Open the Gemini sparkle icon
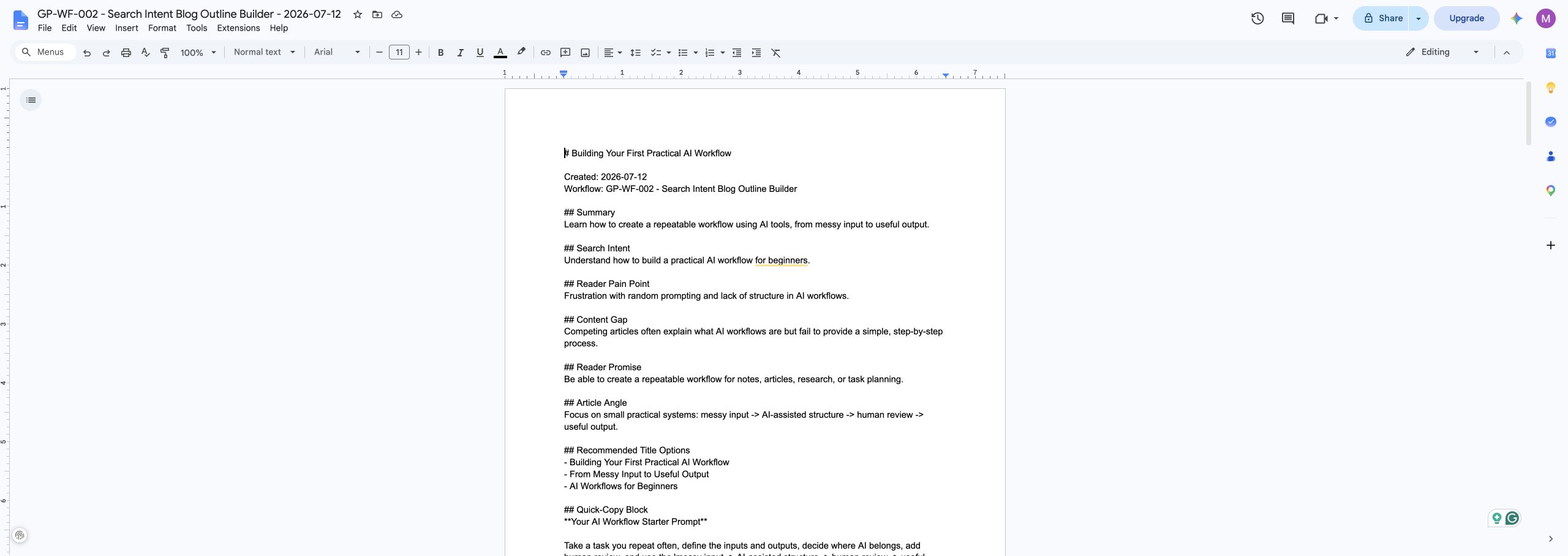This screenshot has width=1568, height=556. (1517, 18)
